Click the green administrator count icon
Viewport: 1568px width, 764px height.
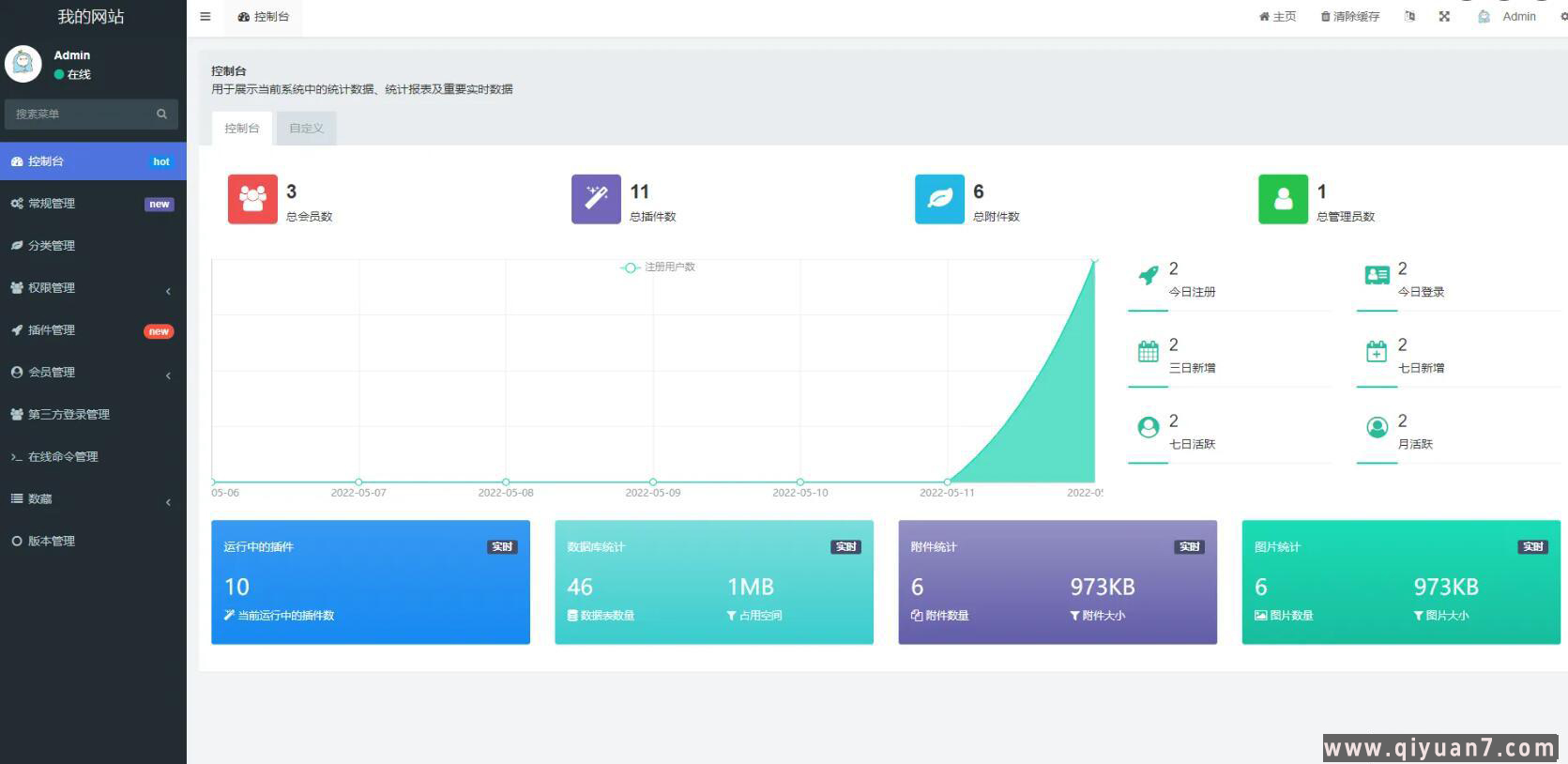pos(1283,199)
